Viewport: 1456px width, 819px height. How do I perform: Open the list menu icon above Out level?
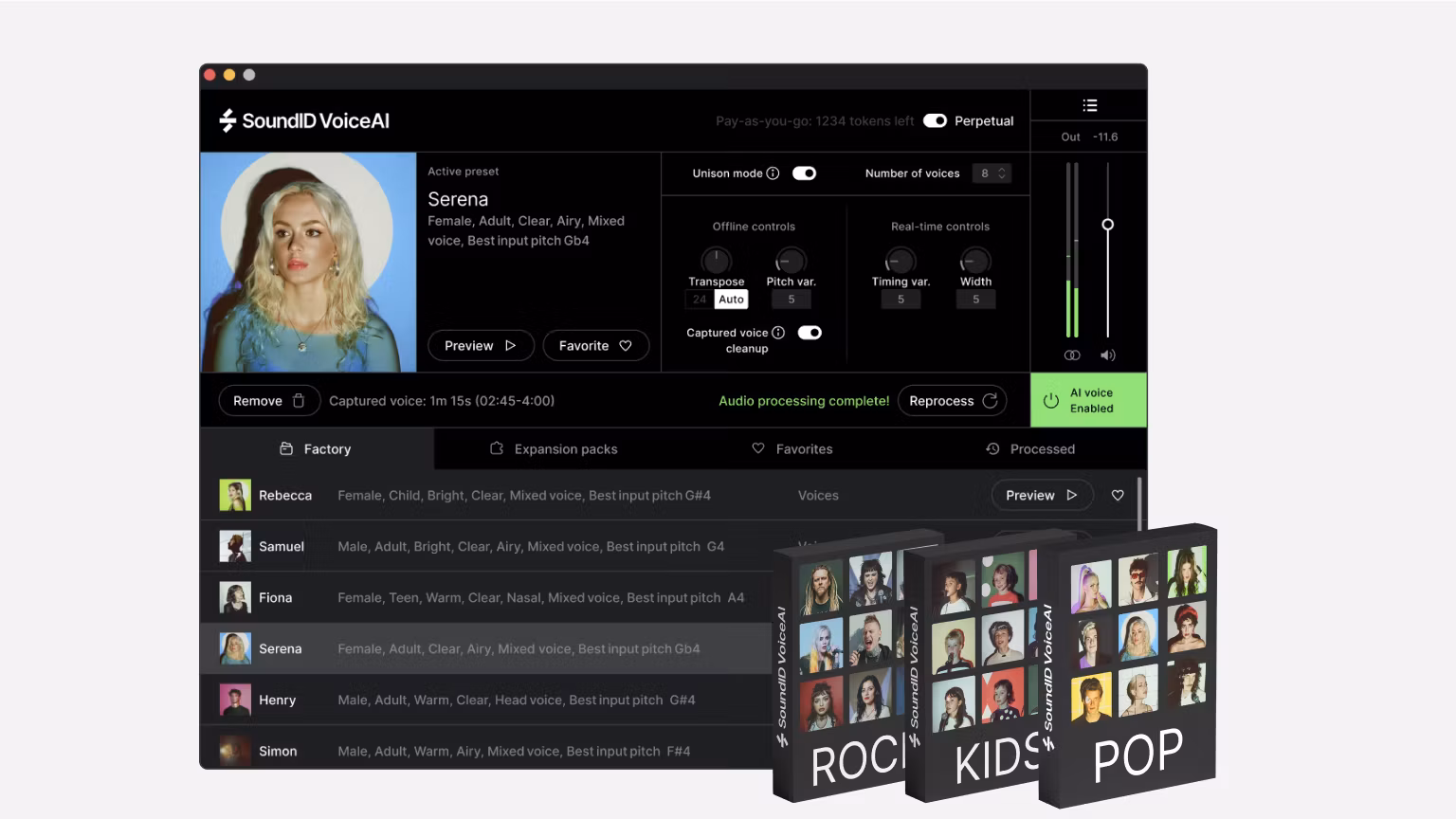[x=1090, y=105]
